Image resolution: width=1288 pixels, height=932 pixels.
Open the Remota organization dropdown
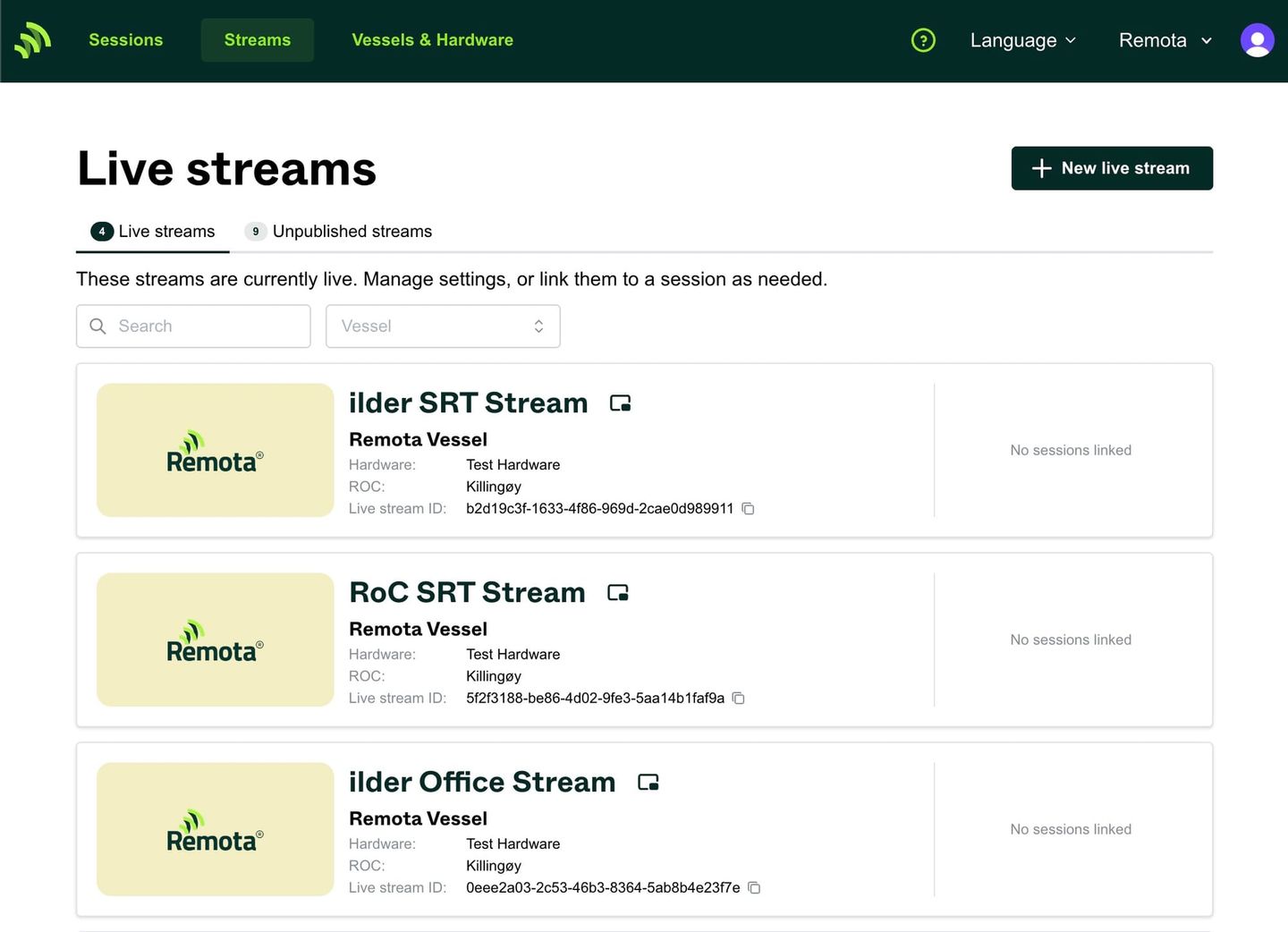click(x=1165, y=40)
